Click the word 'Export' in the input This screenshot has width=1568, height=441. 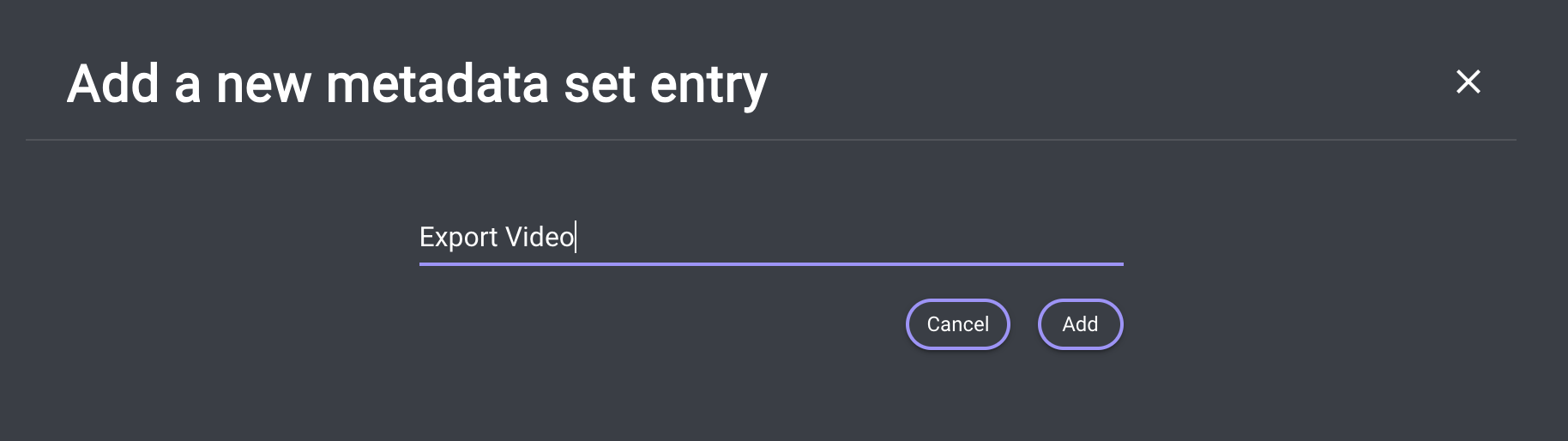458,237
